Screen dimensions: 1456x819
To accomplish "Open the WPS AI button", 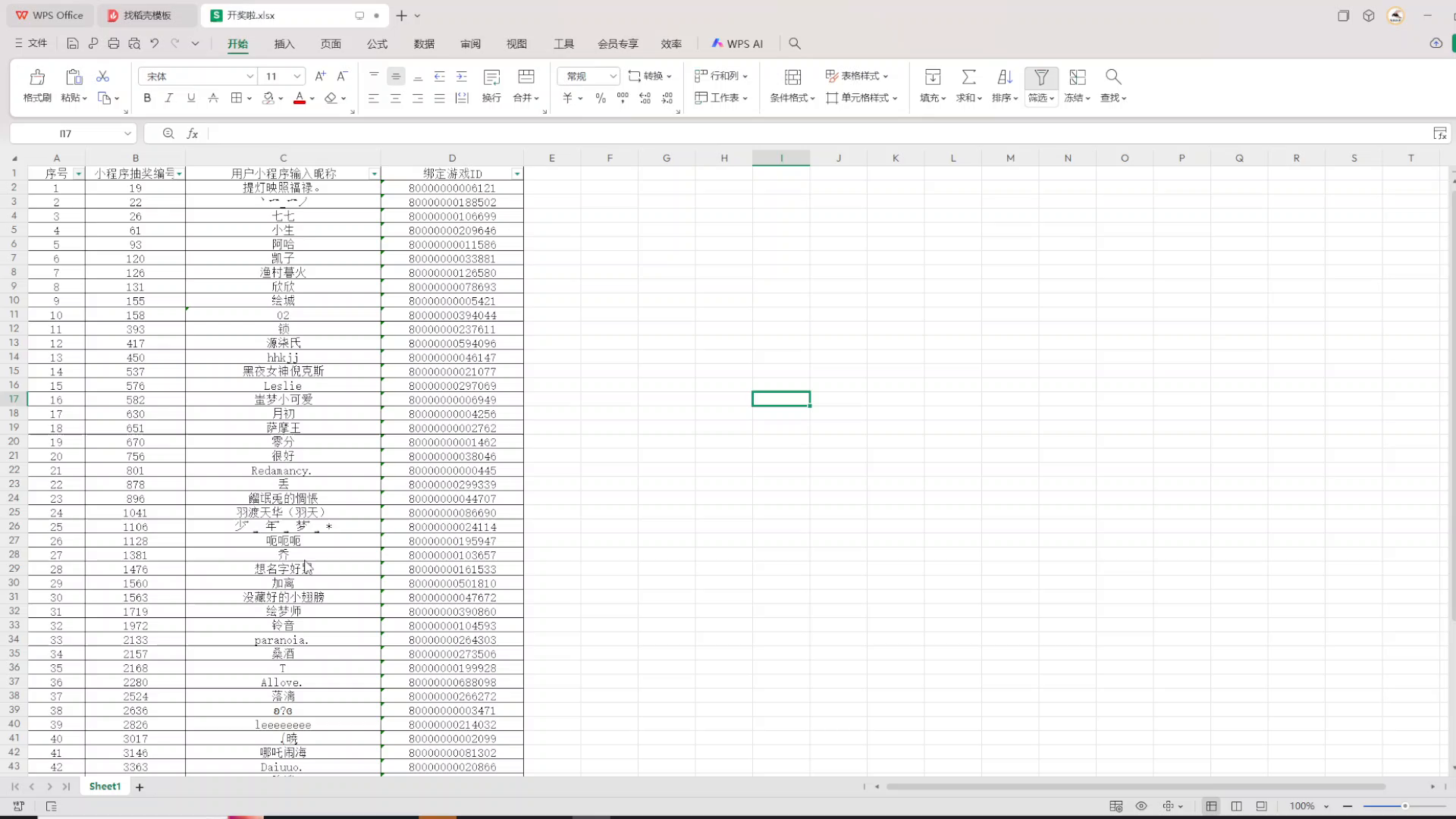I will point(737,44).
